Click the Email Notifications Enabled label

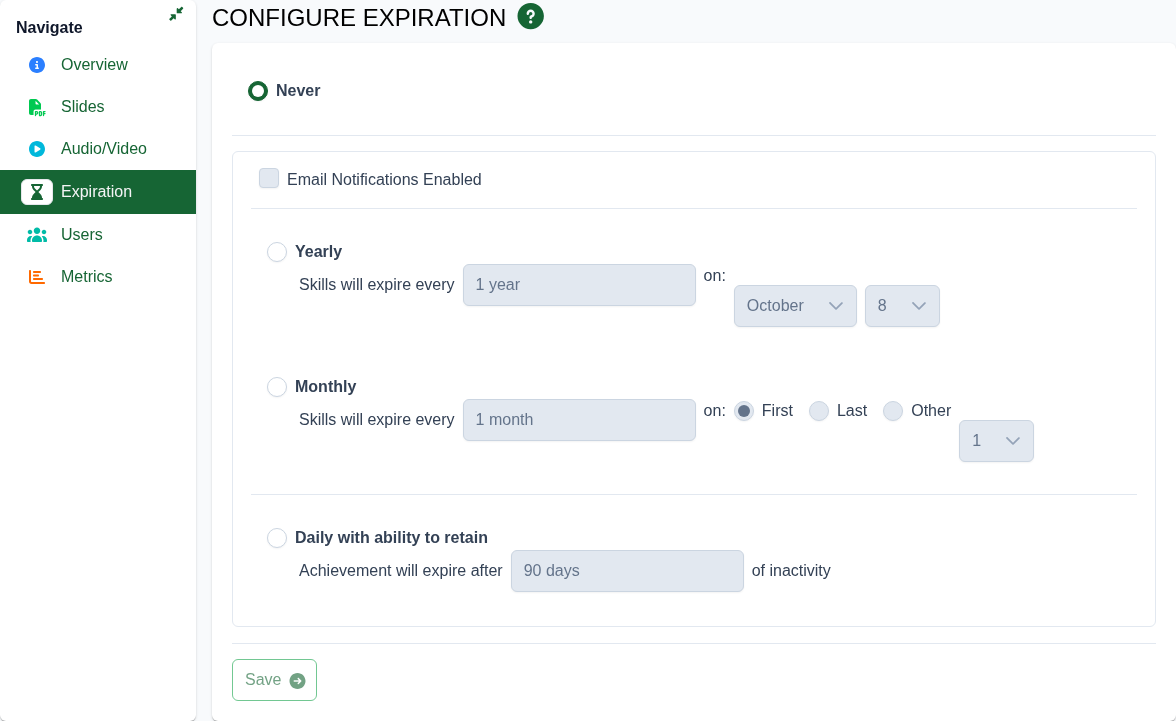pyautogui.click(x=384, y=179)
